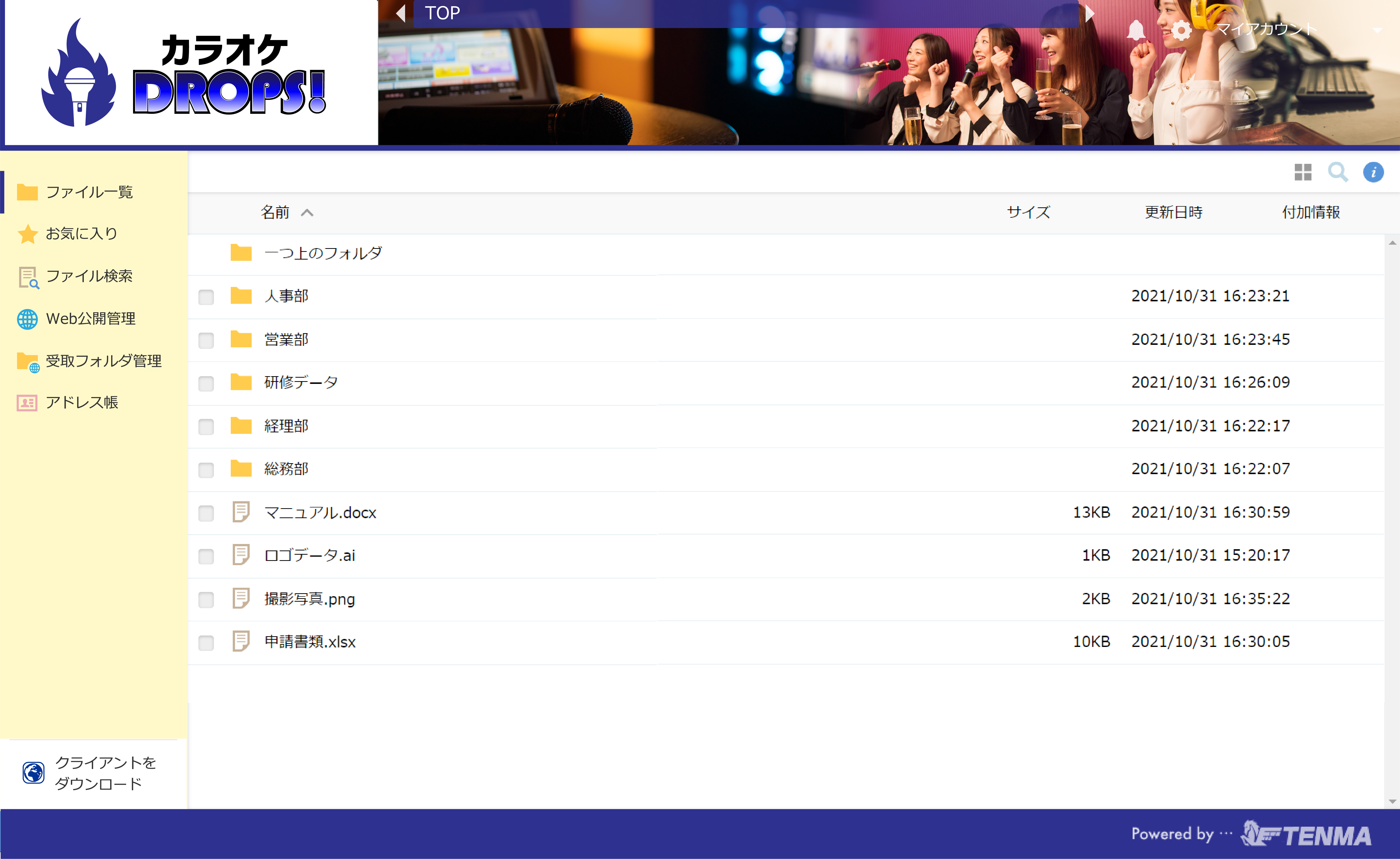
Task: Go back with breadcrumb left arrow
Action: (401, 13)
